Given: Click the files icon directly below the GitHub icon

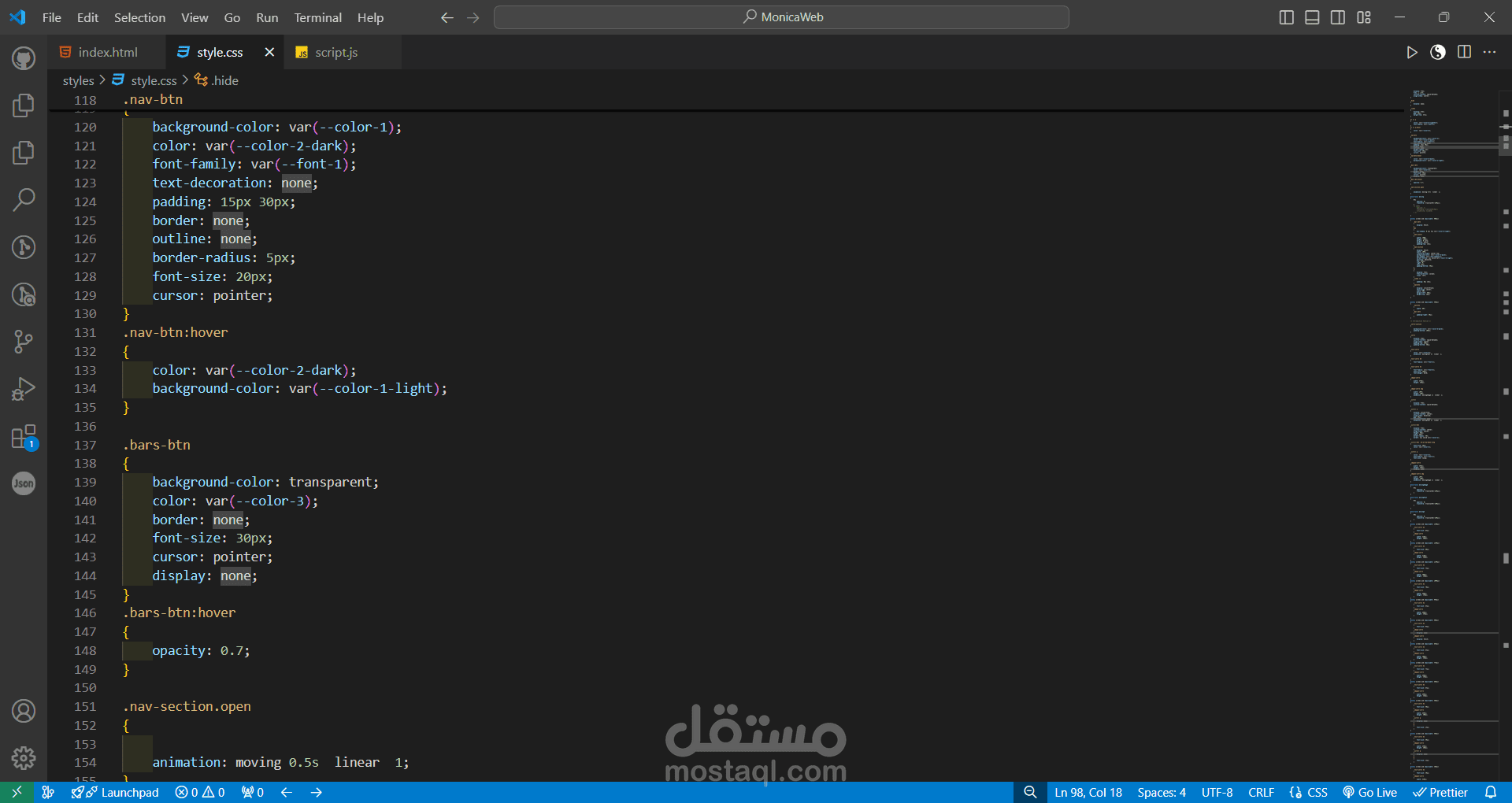Looking at the screenshot, I should tap(24, 105).
